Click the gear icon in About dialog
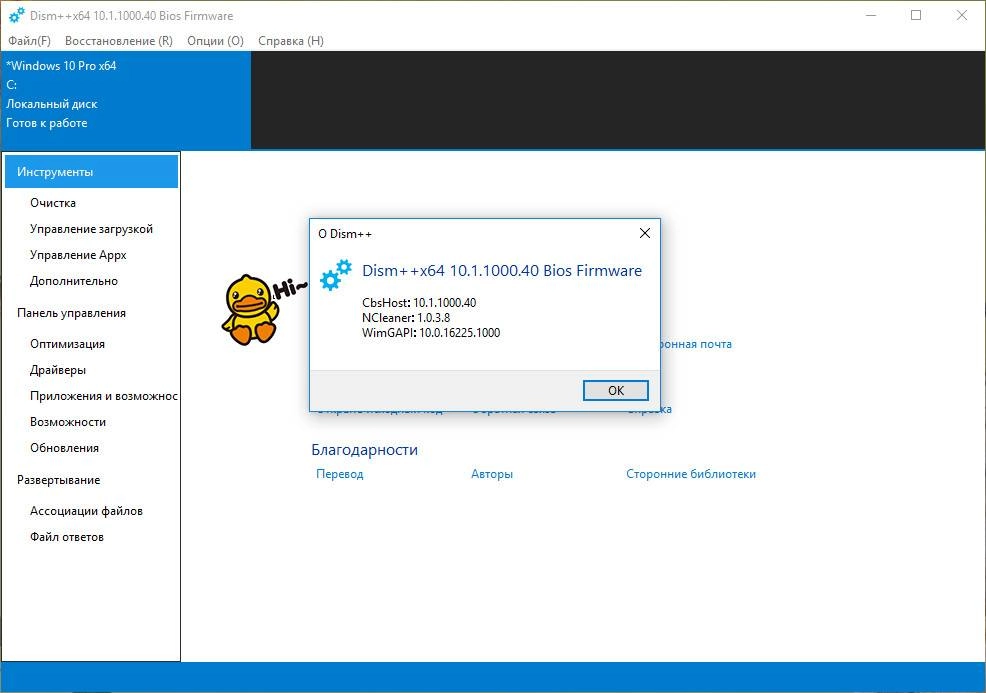The height and width of the screenshot is (693, 986). [335, 275]
